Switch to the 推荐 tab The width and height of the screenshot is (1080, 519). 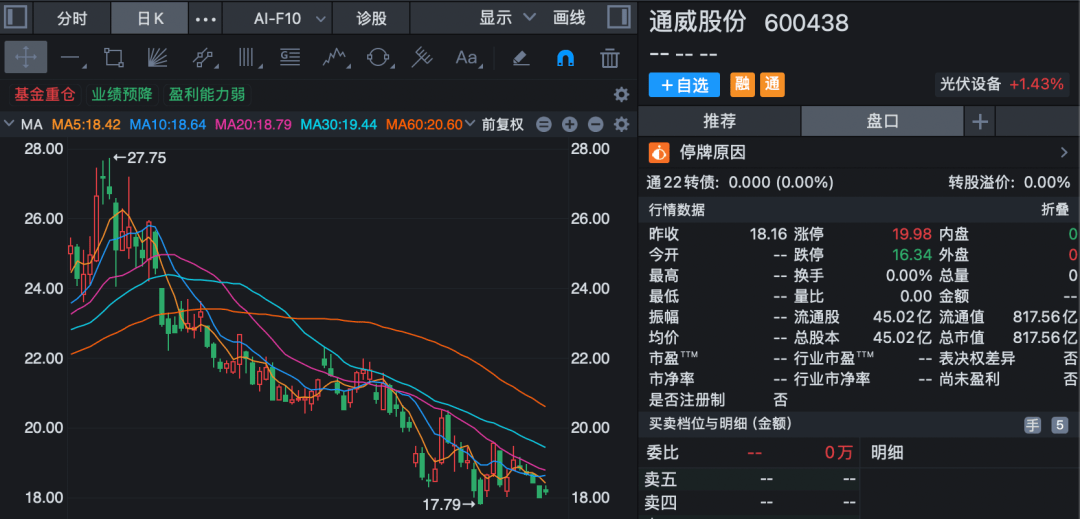[x=719, y=121]
